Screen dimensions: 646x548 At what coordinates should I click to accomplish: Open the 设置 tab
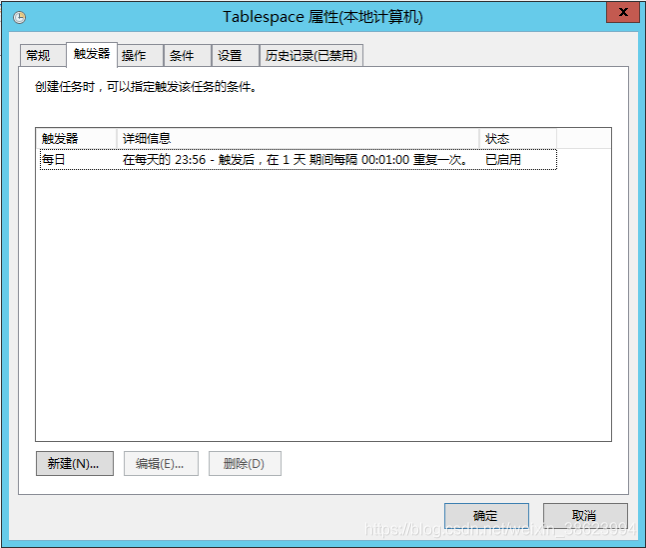tap(230, 56)
